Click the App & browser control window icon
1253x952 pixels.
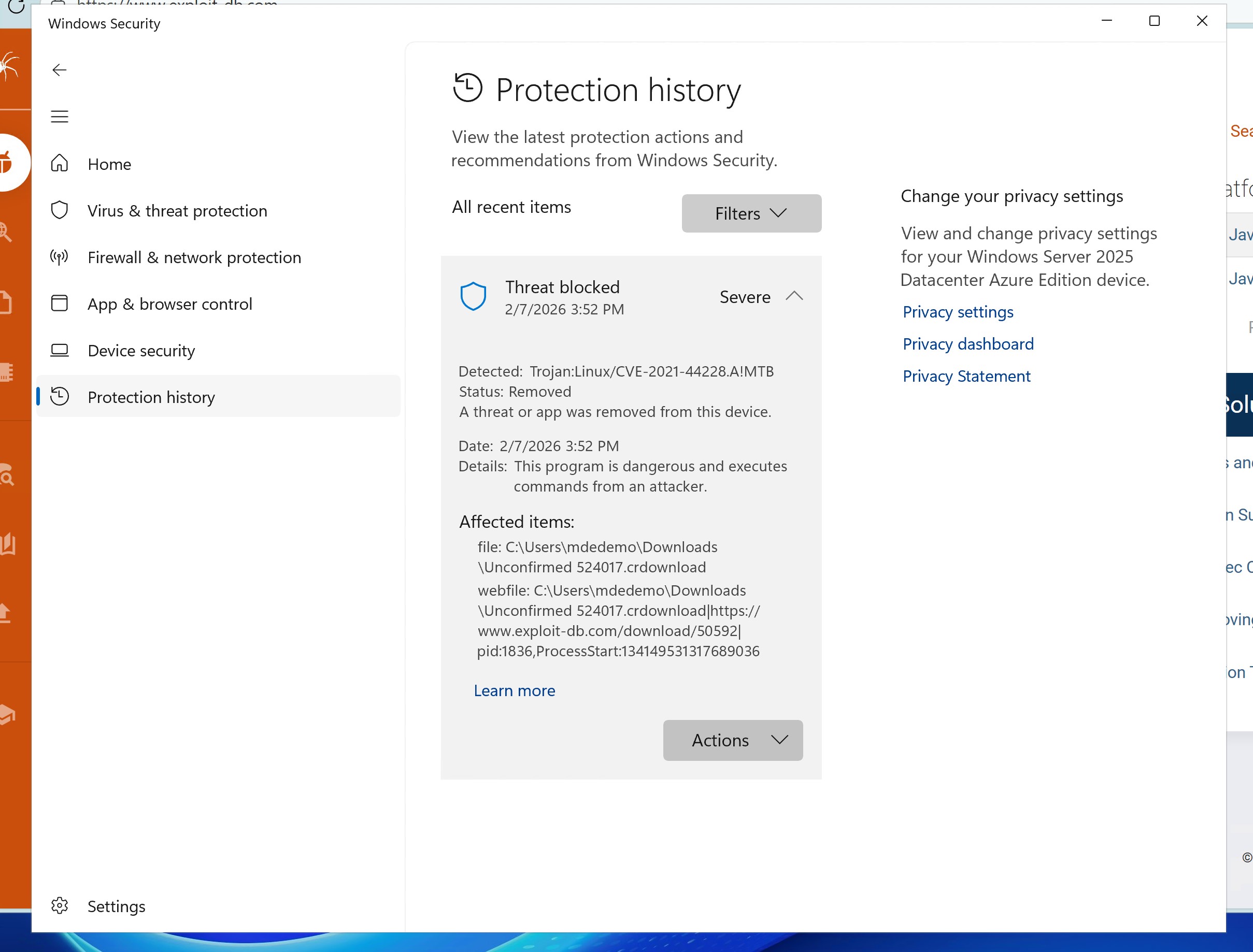pyautogui.click(x=59, y=304)
